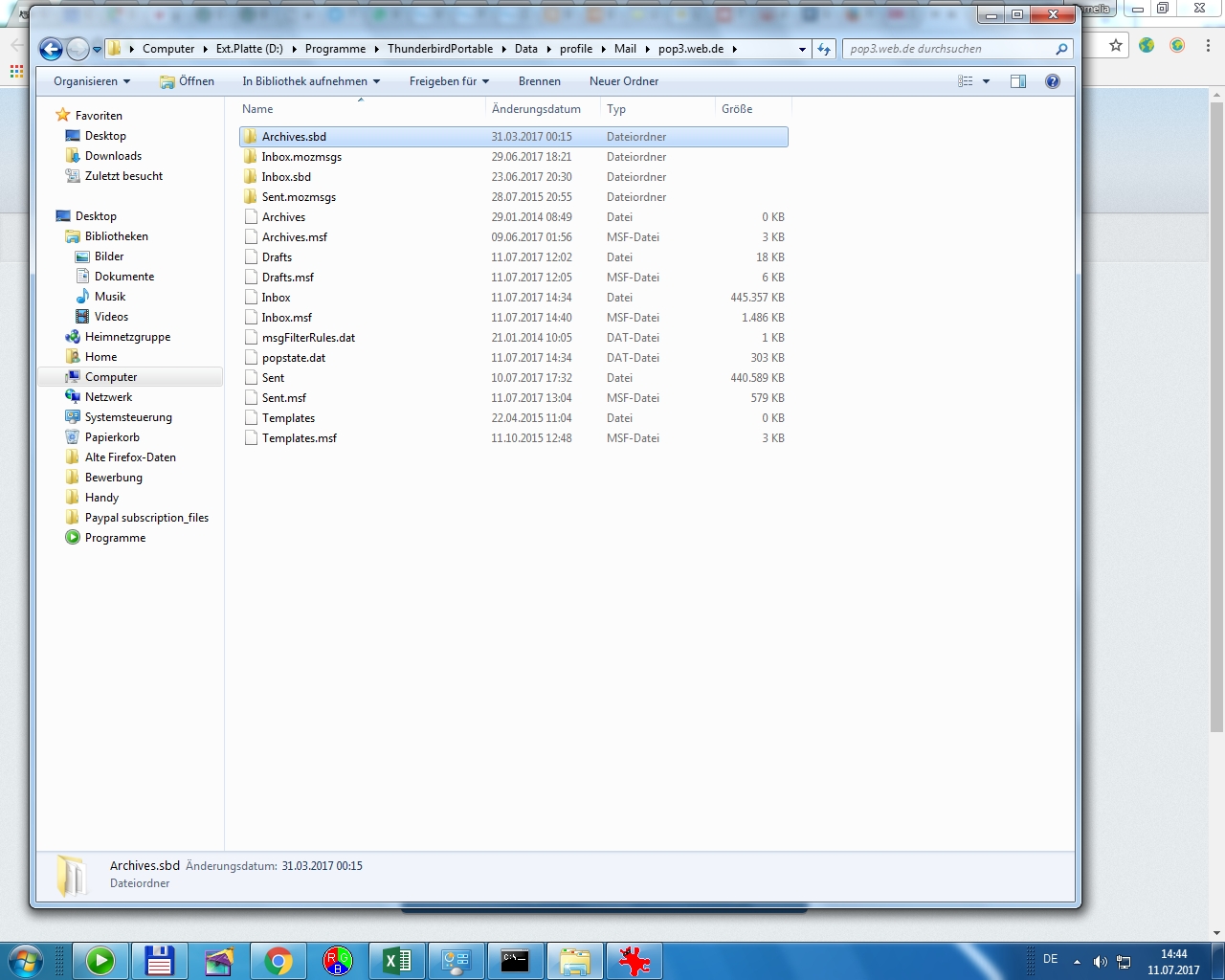Screen dimensions: 1225x980
Task: Select the Sent.mozmsgs folder icon
Action: 251,197
